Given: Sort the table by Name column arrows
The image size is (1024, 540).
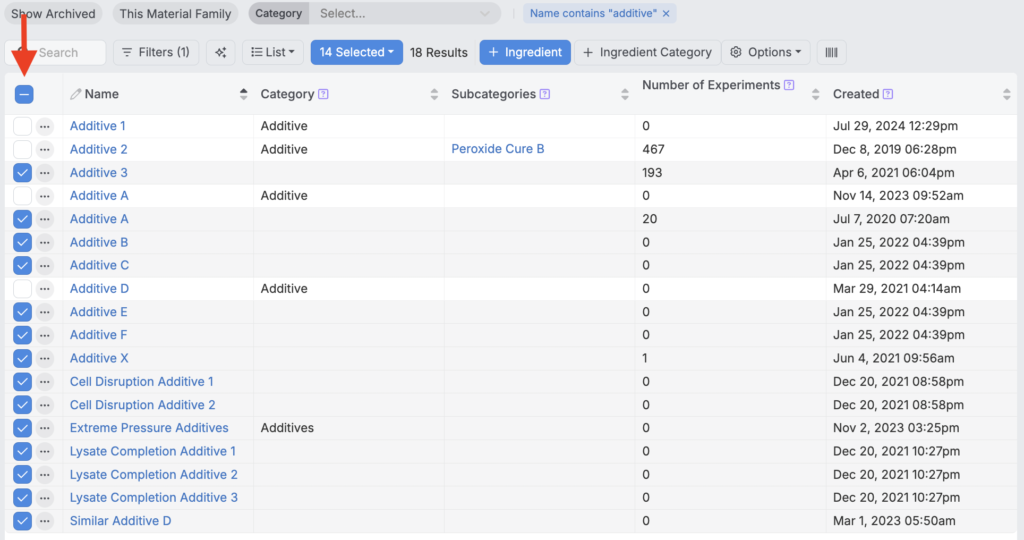Looking at the screenshot, I should click(243, 94).
